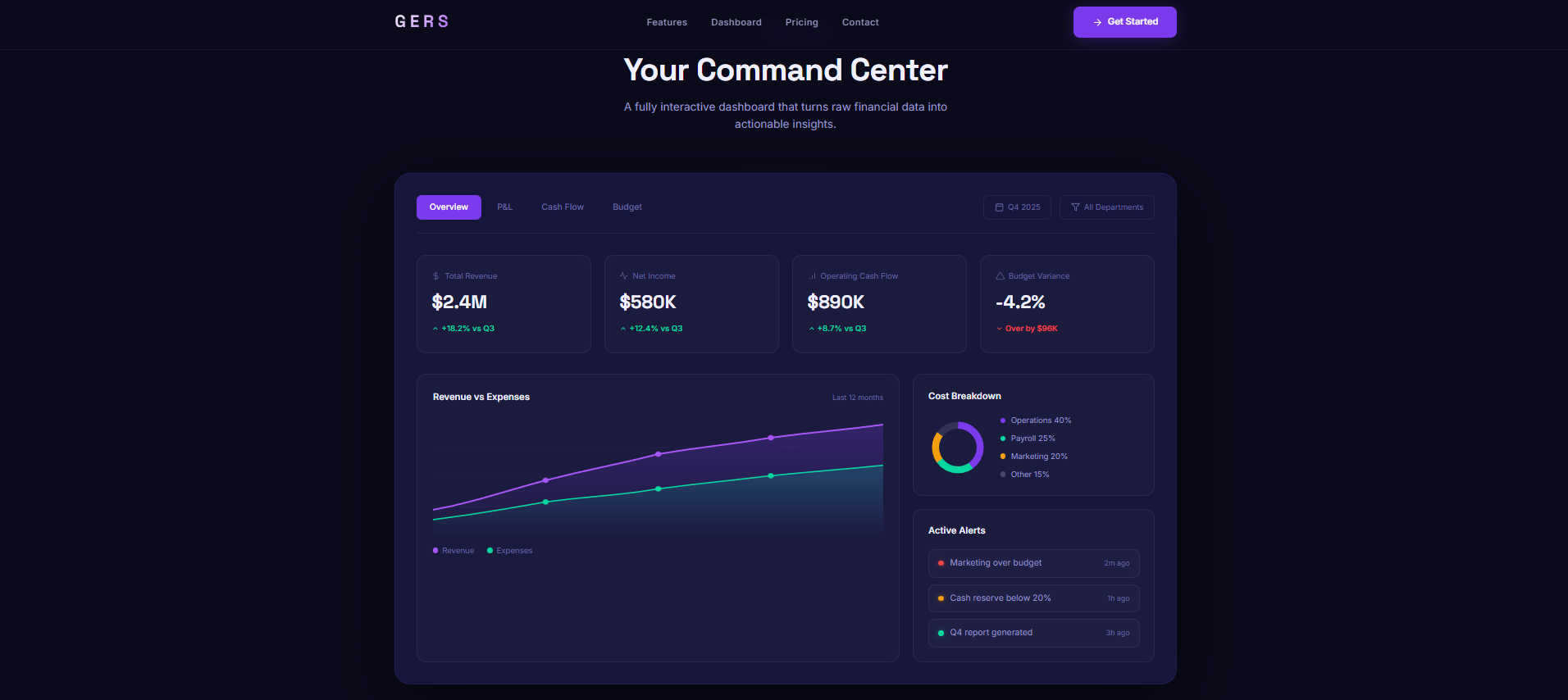Screen dimensions: 1568x700
Task: Click the funnel icon in All Departments filter
Action: 1075,207
